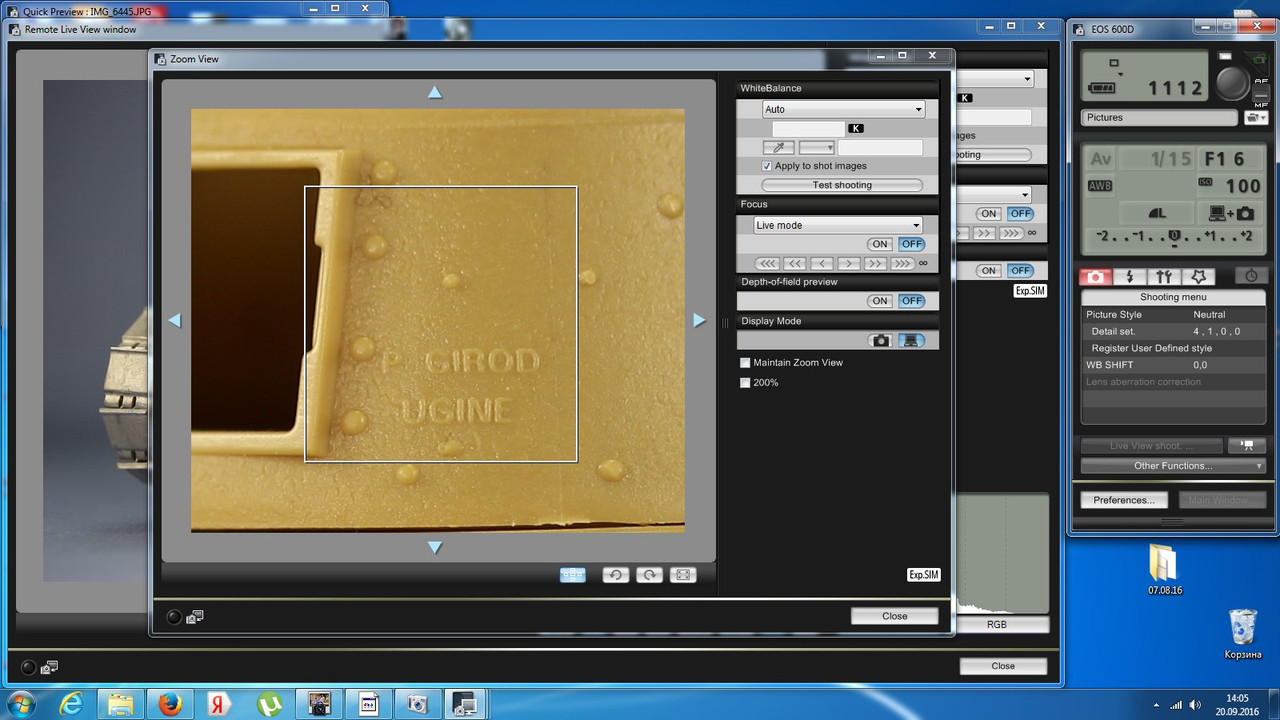This screenshot has height=720, width=1280.
Task: Open uTorrent from the taskbar
Action: point(269,704)
